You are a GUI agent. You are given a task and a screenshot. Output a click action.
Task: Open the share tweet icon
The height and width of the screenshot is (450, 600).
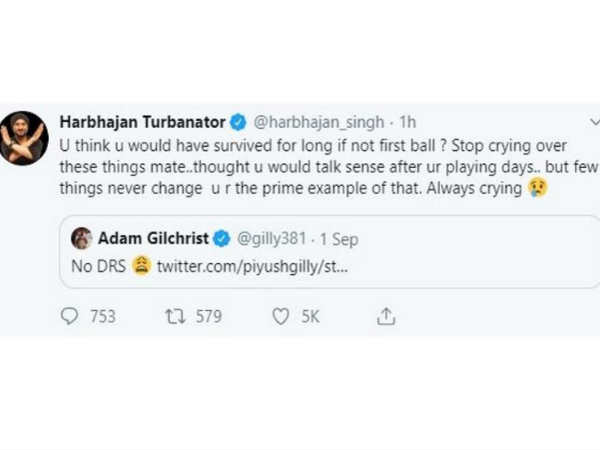click(386, 317)
